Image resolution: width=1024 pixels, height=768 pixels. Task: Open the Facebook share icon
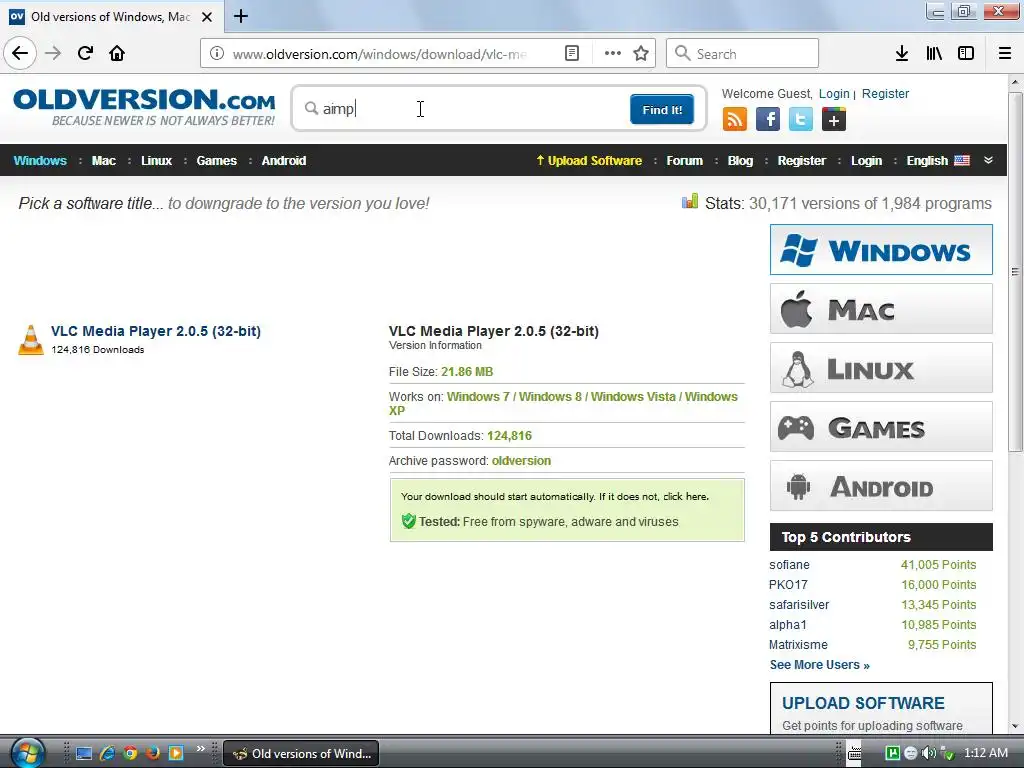pyautogui.click(x=768, y=120)
